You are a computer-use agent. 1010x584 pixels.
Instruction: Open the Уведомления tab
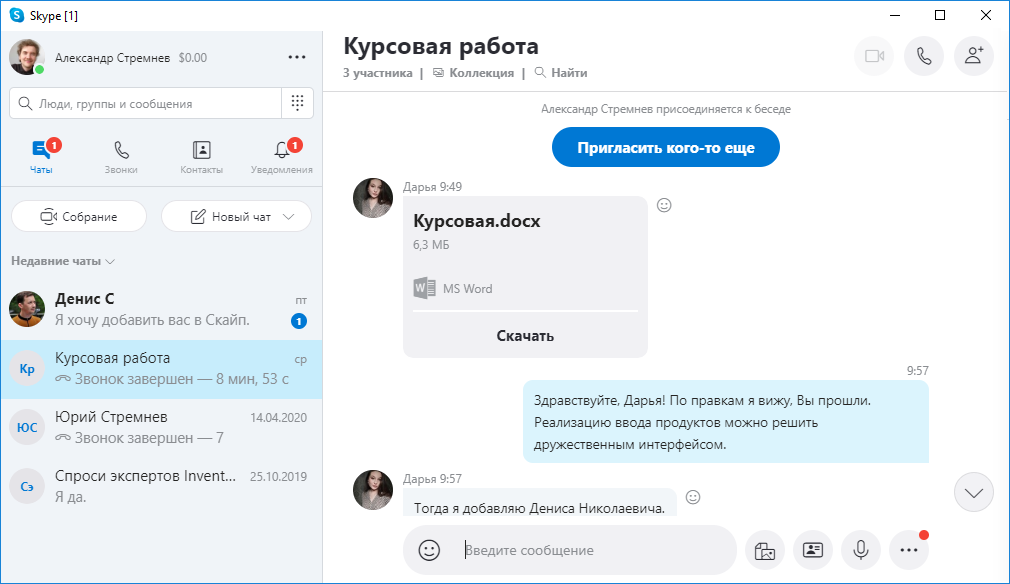[x=281, y=156]
